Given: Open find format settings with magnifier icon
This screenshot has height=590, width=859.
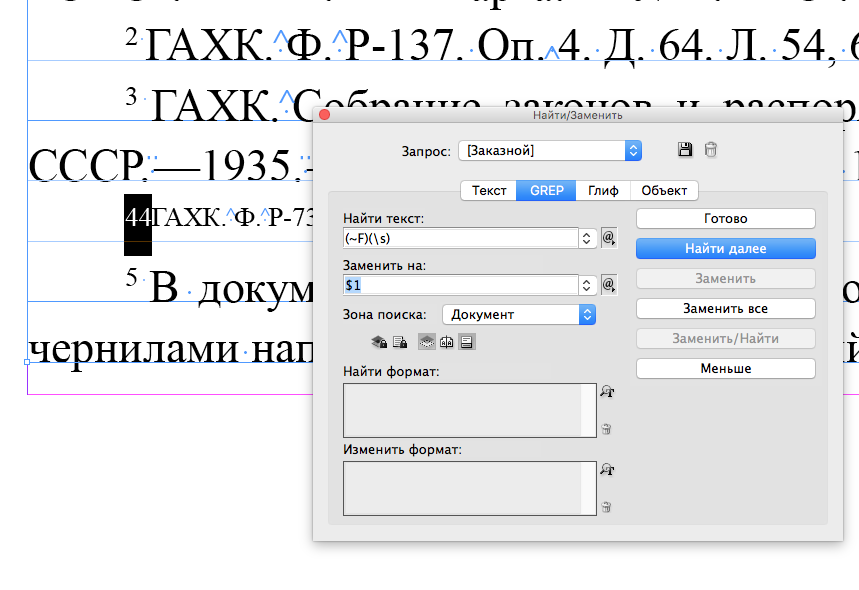Looking at the screenshot, I should [x=606, y=390].
